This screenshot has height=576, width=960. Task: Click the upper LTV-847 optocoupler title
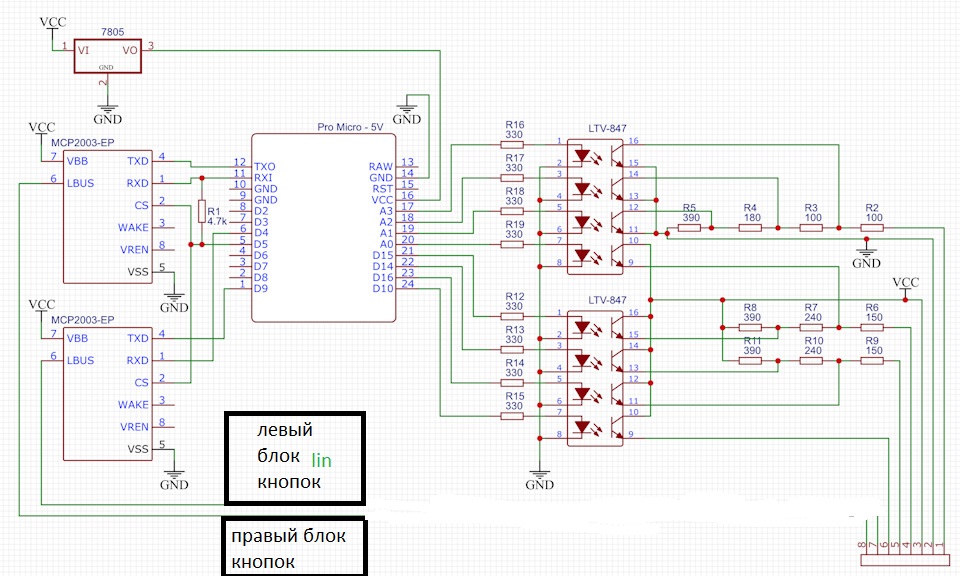(607, 129)
